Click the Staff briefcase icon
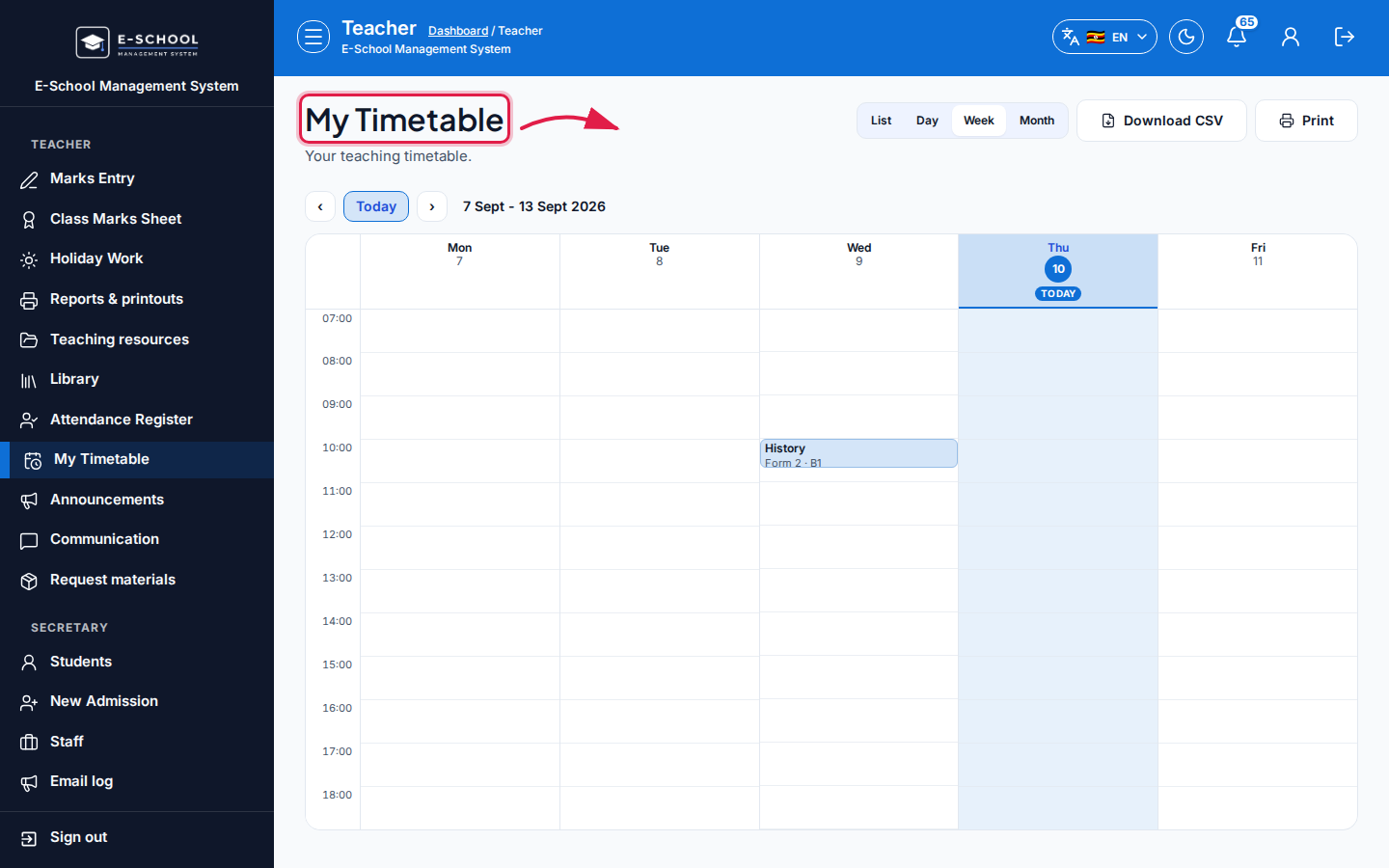 point(29,743)
